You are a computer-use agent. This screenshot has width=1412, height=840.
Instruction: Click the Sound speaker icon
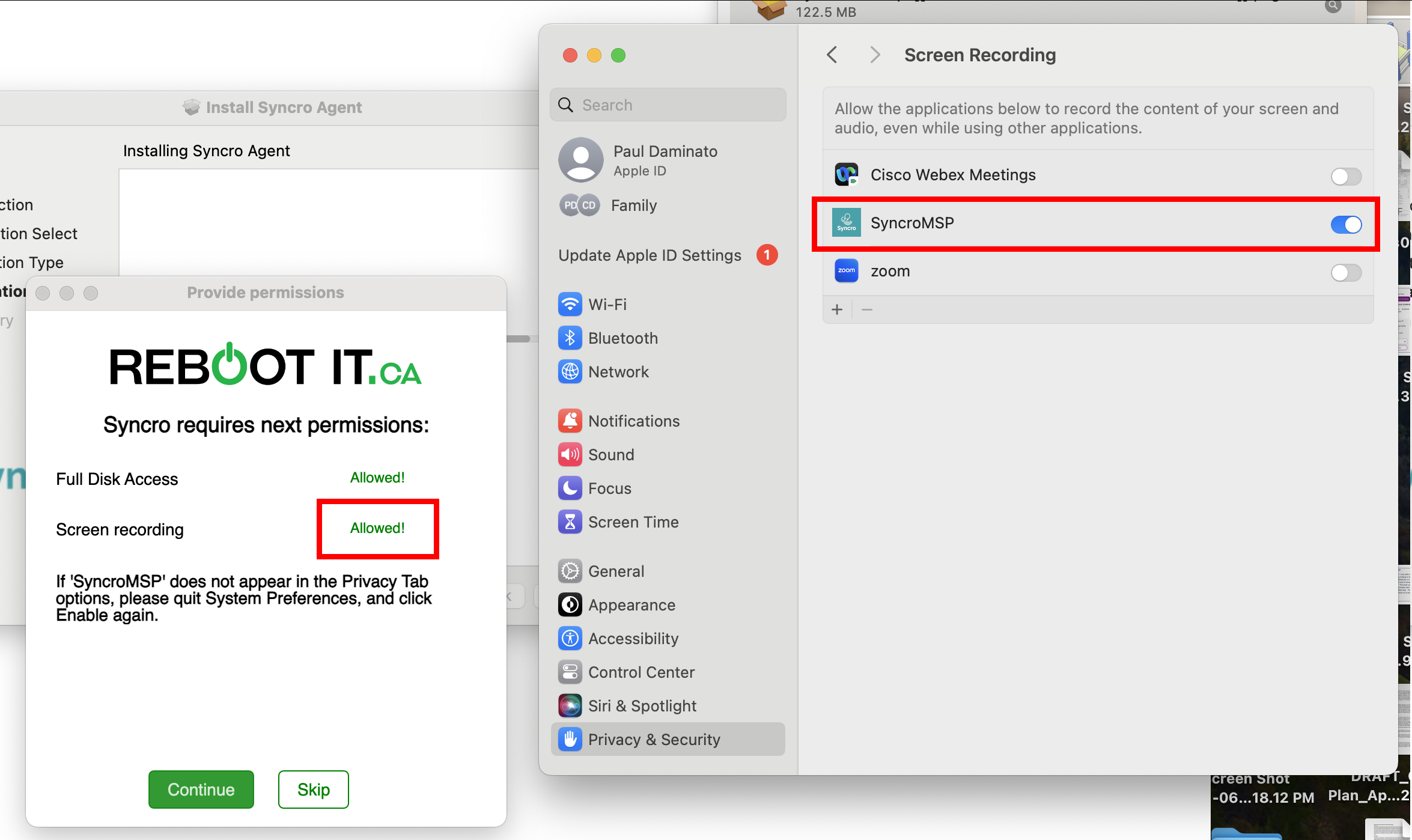click(x=570, y=455)
